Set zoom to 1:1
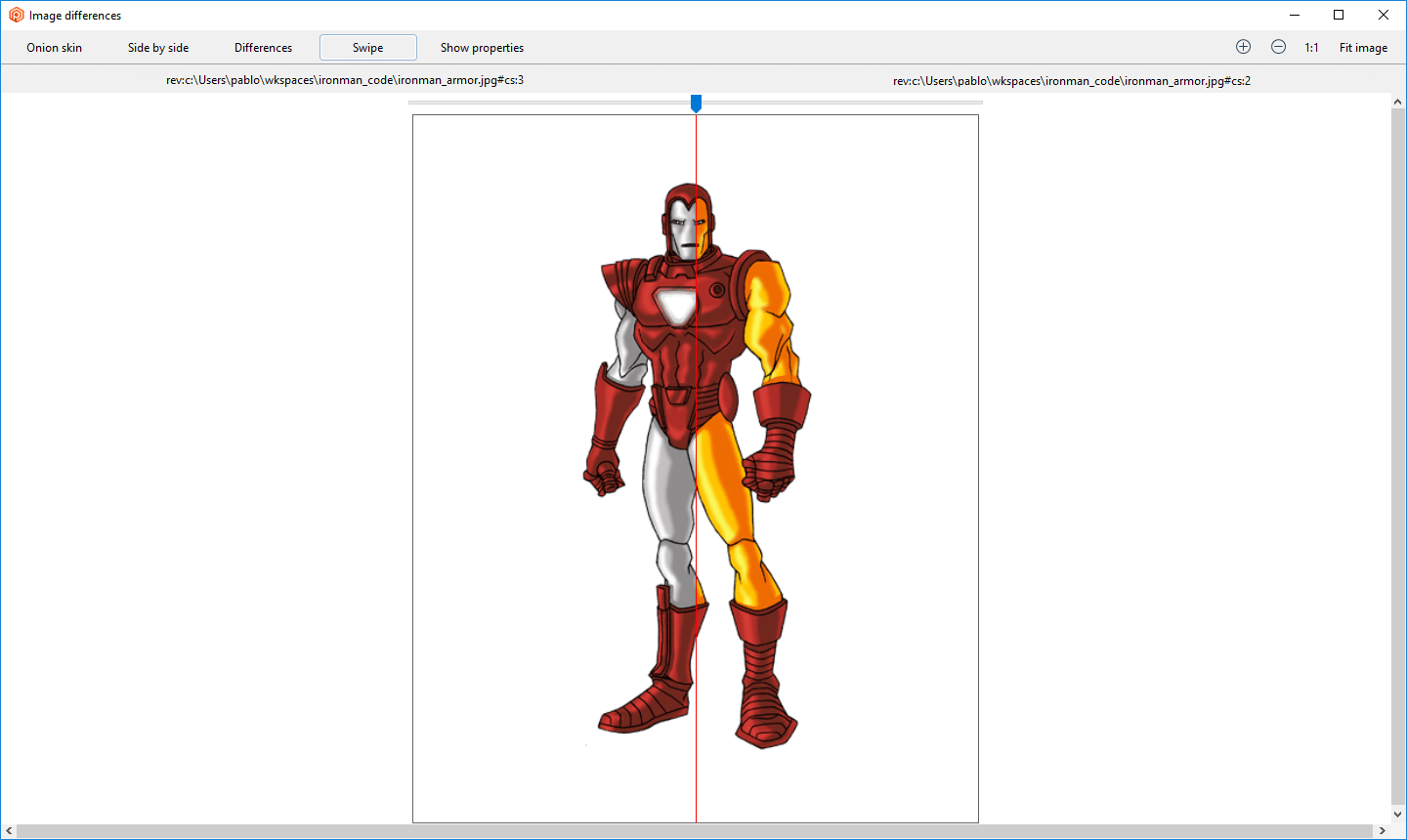The width and height of the screenshot is (1407, 840). [x=1311, y=48]
